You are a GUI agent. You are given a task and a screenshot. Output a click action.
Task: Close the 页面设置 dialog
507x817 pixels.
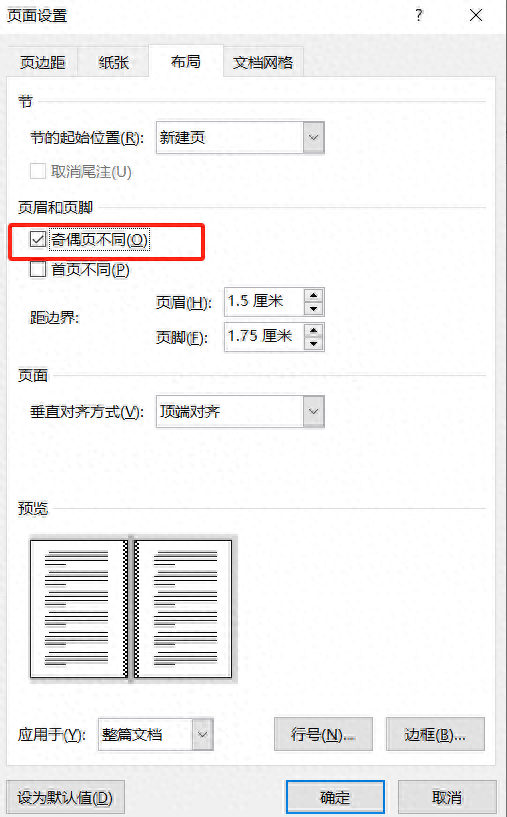click(476, 15)
